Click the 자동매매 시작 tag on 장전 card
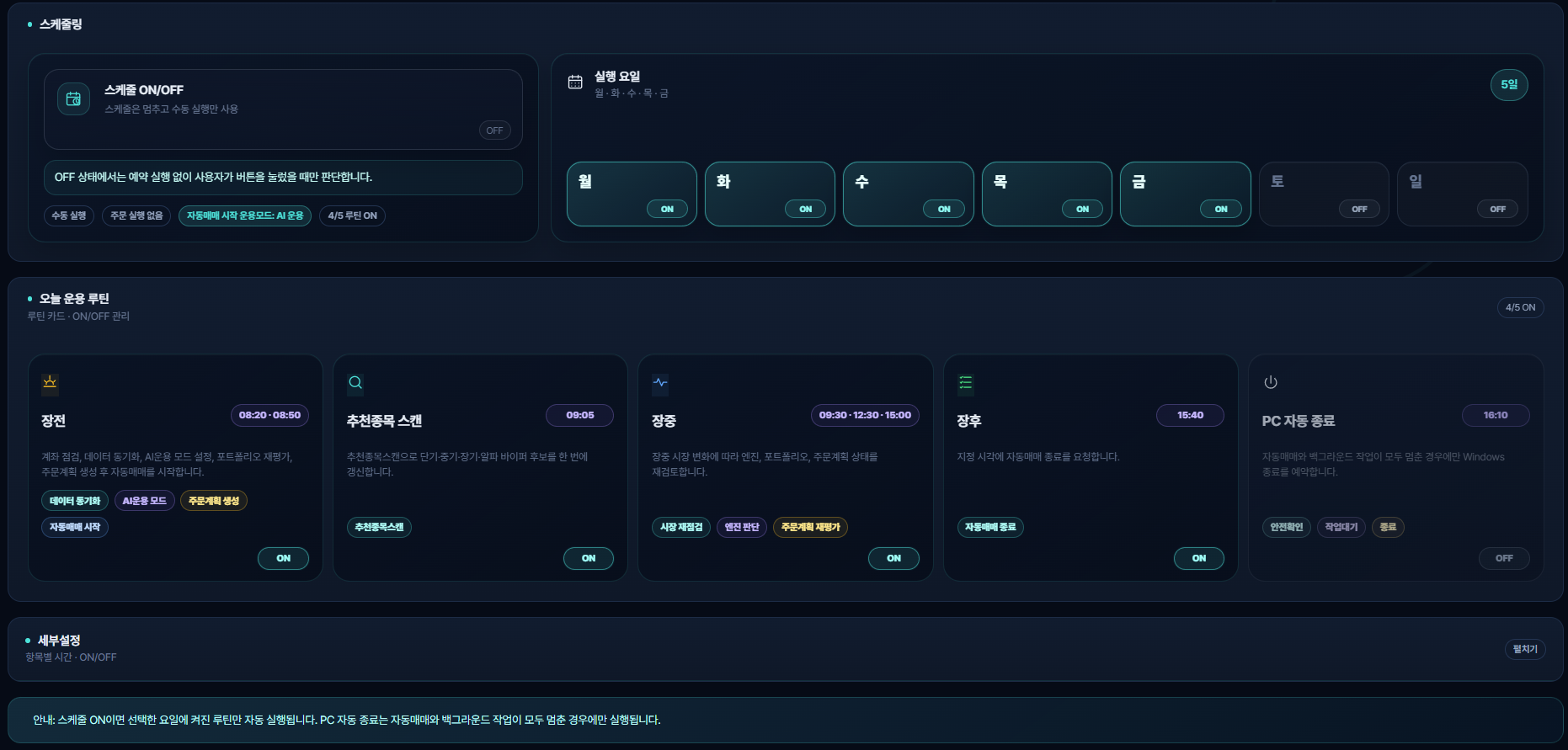Image resolution: width=1568 pixels, height=750 pixels. (x=75, y=527)
